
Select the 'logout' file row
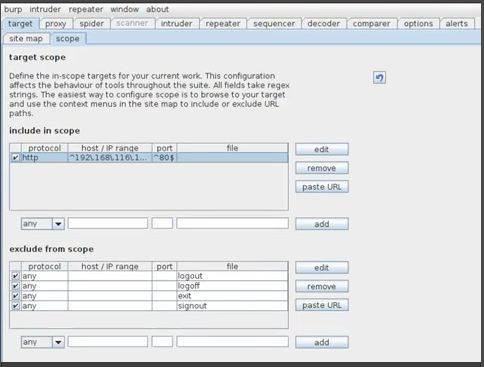[x=232, y=276]
